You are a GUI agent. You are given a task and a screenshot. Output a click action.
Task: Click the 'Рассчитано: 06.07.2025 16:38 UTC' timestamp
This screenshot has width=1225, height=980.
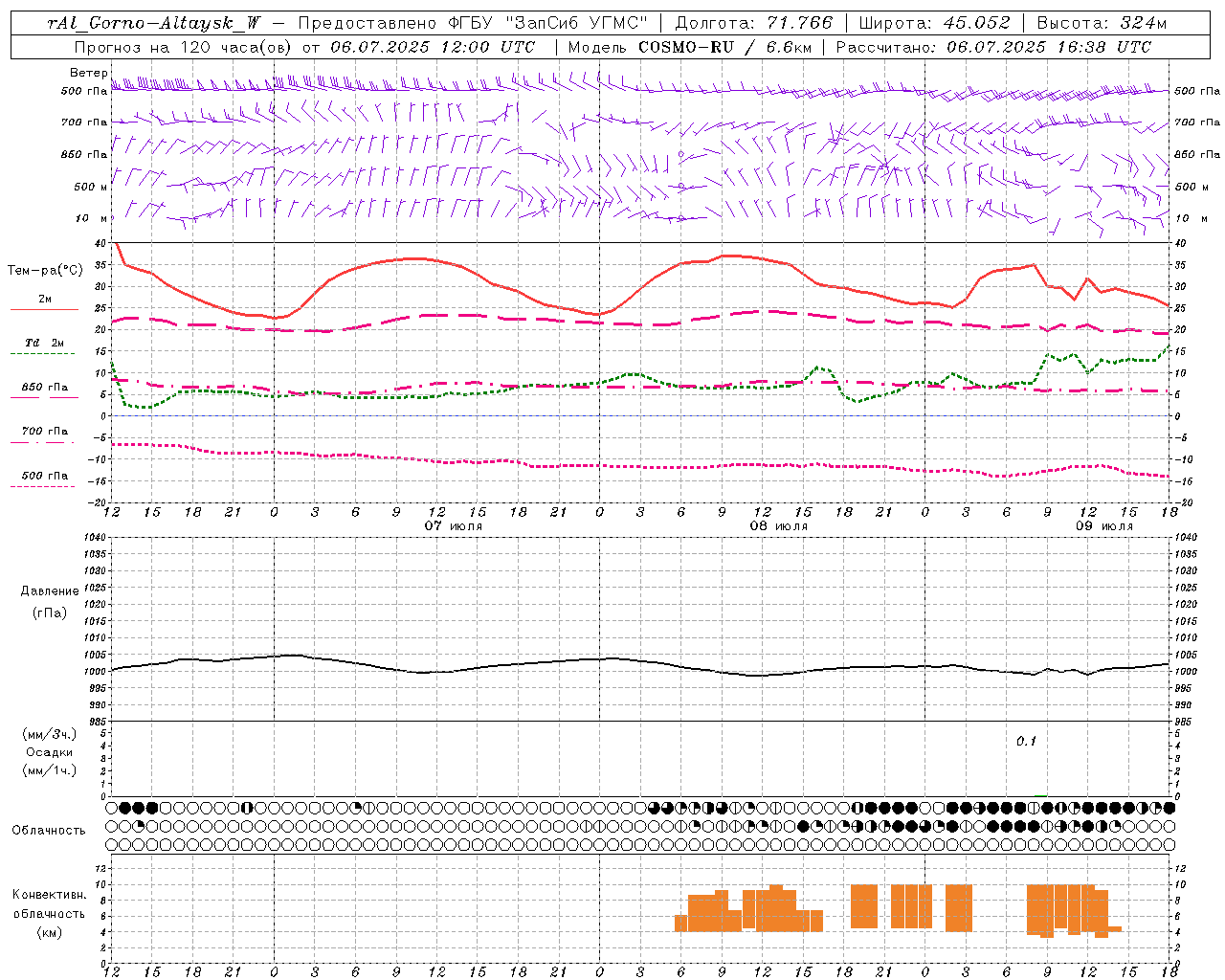(x=993, y=47)
